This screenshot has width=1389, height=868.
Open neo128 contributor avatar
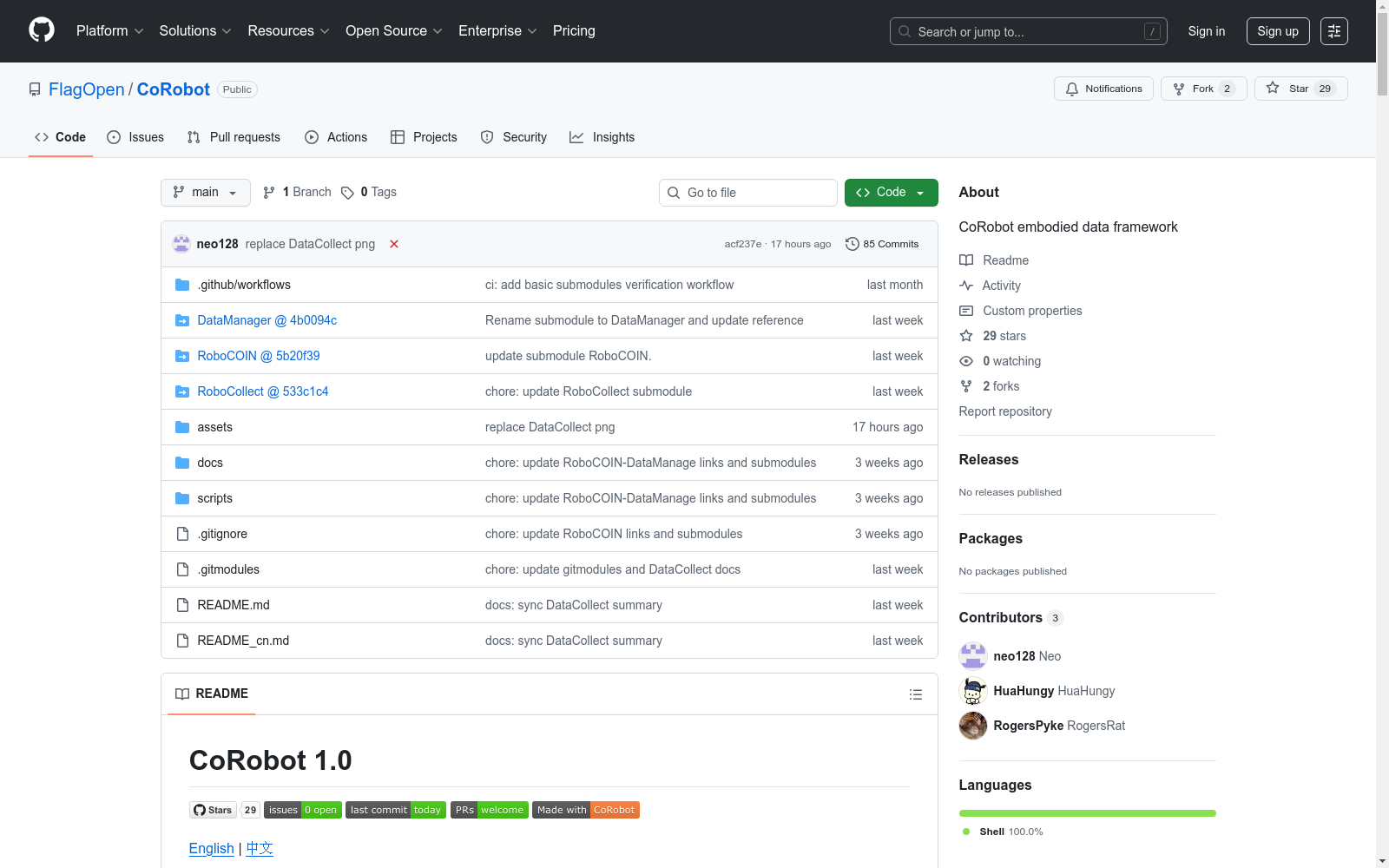point(973,656)
